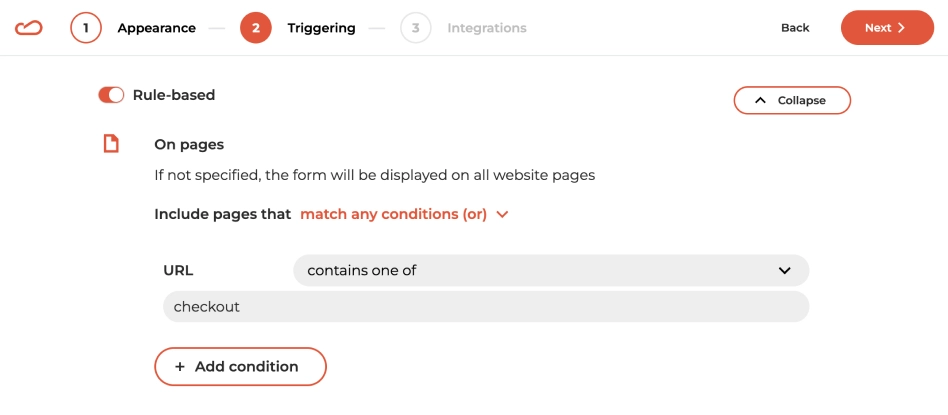The height and width of the screenshot is (415, 948).
Task: Click the dropdown arrow in URL selector
Action: (785, 270)
